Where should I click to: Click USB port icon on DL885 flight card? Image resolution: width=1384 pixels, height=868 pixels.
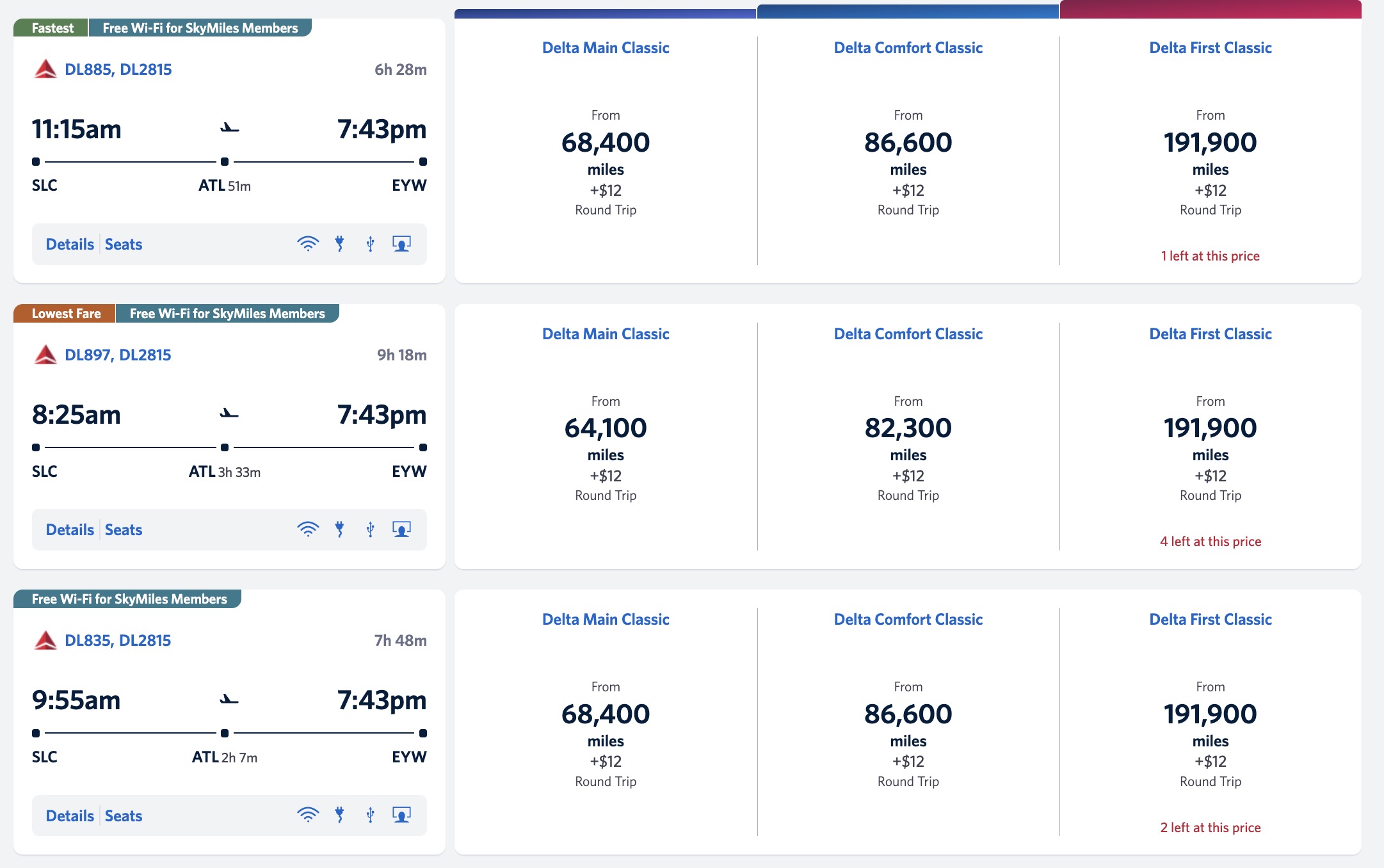(370, 244)
